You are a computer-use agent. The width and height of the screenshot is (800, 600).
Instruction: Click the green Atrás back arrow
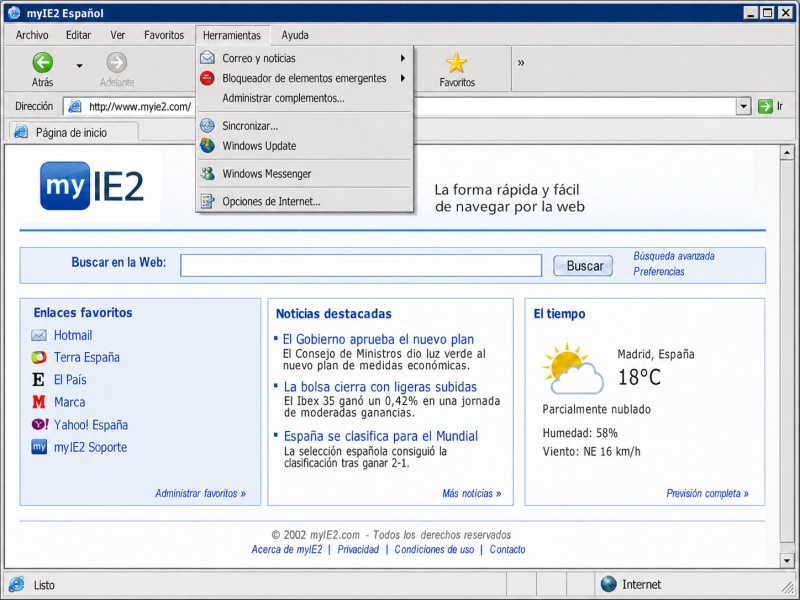coord(42,62)
